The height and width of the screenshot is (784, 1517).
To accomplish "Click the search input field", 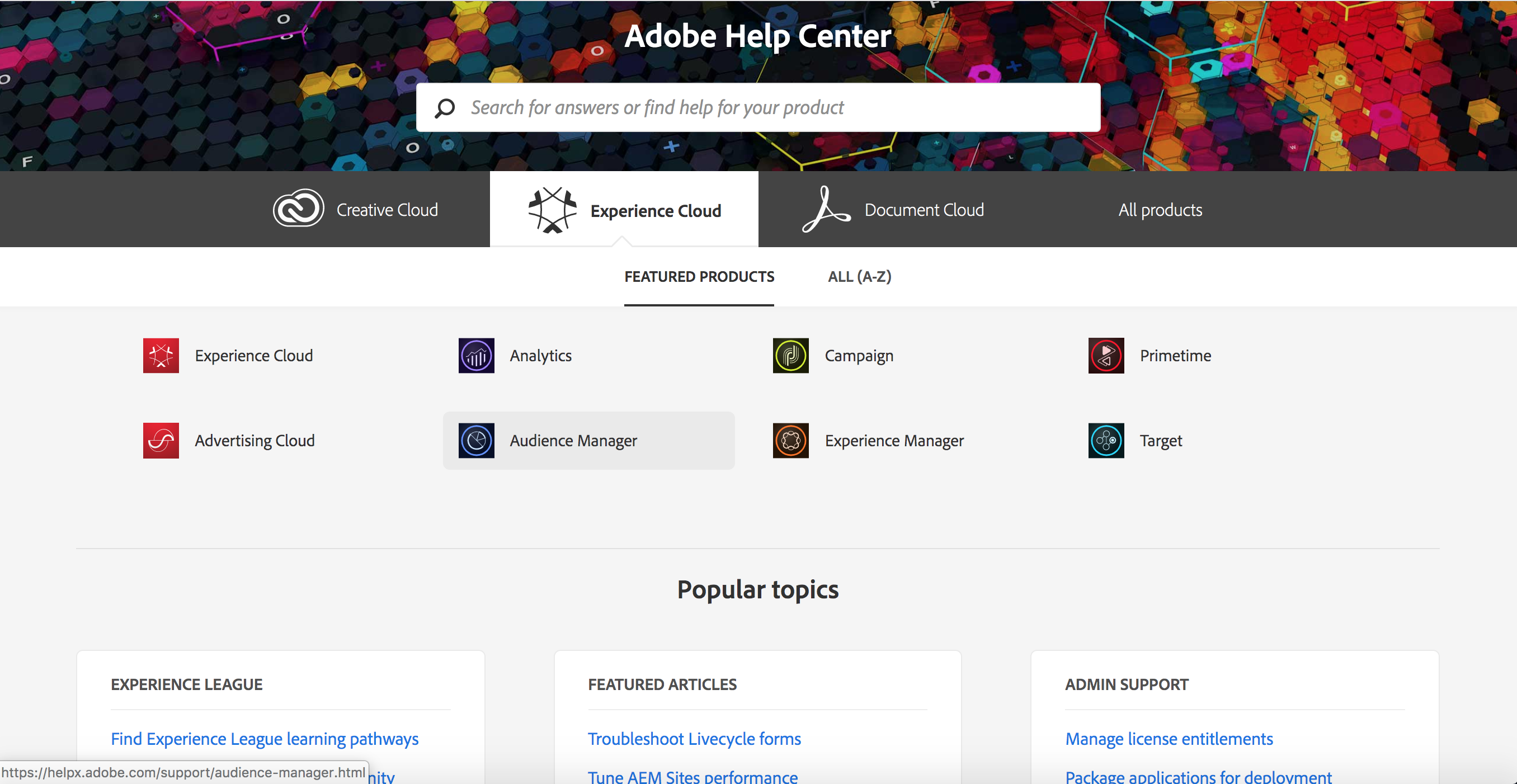I will 758,107.
